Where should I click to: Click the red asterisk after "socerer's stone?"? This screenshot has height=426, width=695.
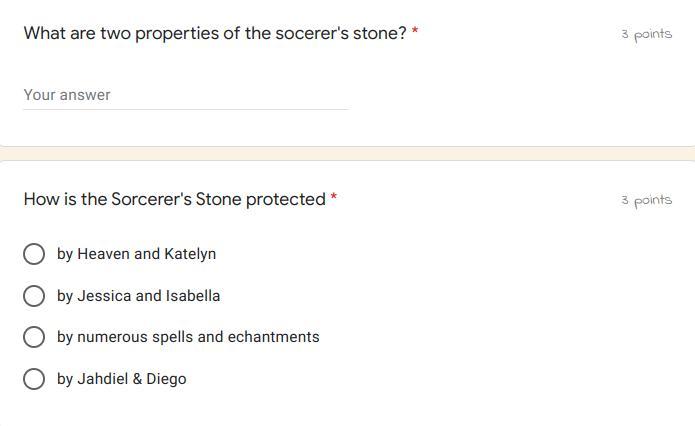(415, 32)
